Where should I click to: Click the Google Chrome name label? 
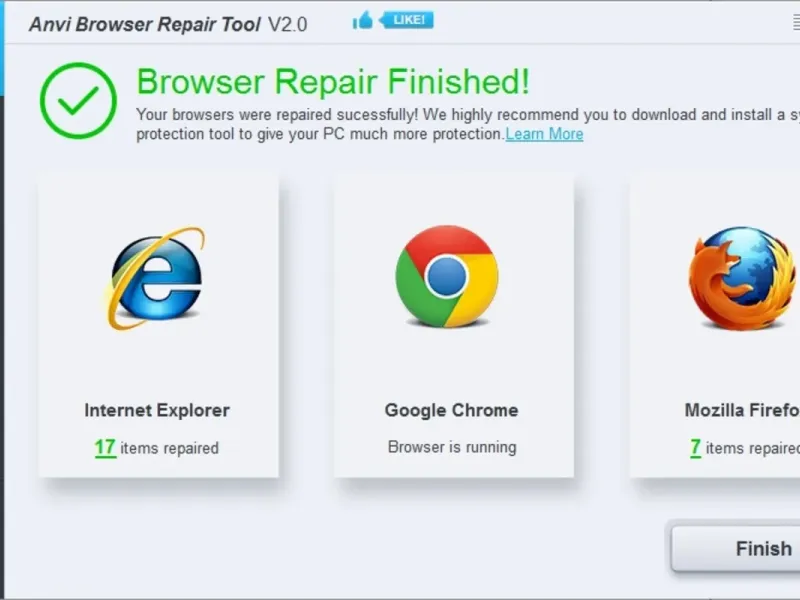point(452,410)
